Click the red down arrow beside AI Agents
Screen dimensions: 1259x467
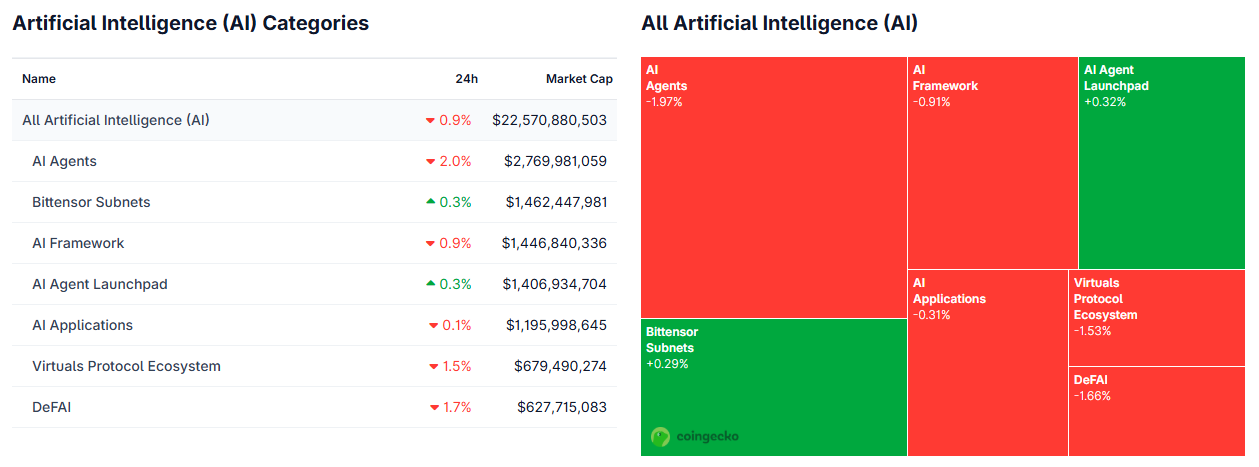[x=430, y=162]
